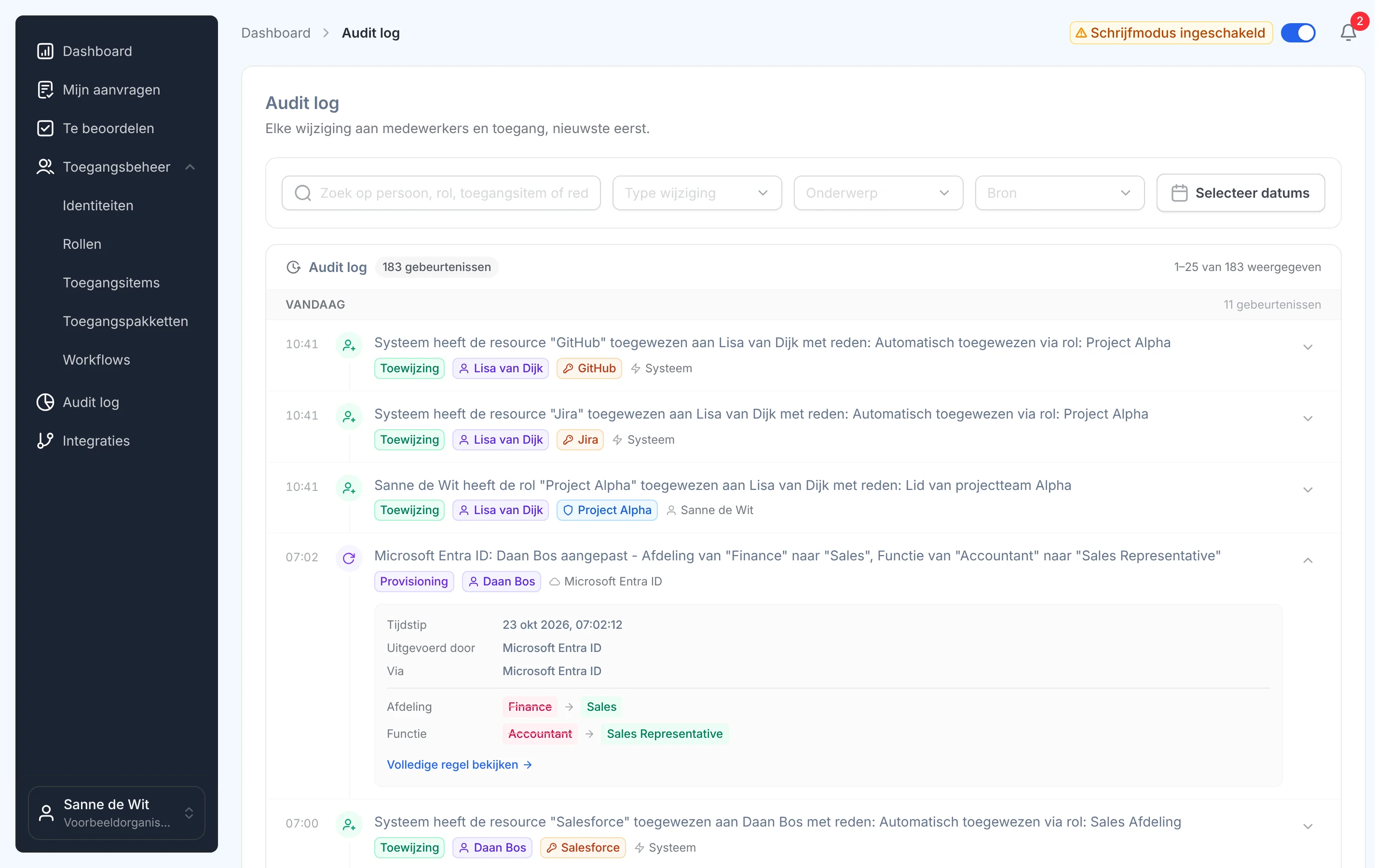The height and width of the screenshot is (868, 1389).
Task: Open Rollen in the sidebar
Action: [82, 244]
